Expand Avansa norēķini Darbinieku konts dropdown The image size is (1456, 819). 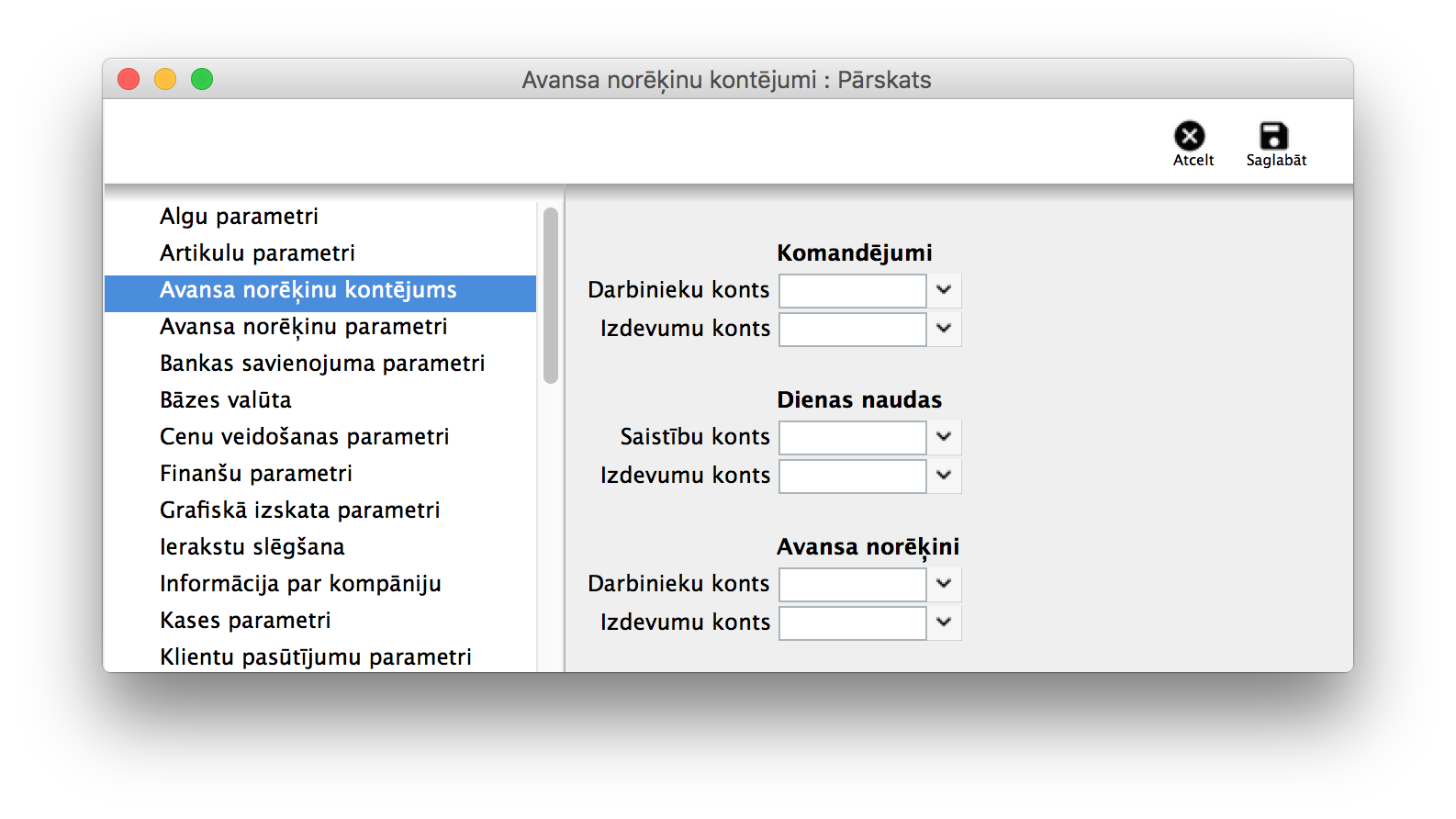tap(944, 584)
